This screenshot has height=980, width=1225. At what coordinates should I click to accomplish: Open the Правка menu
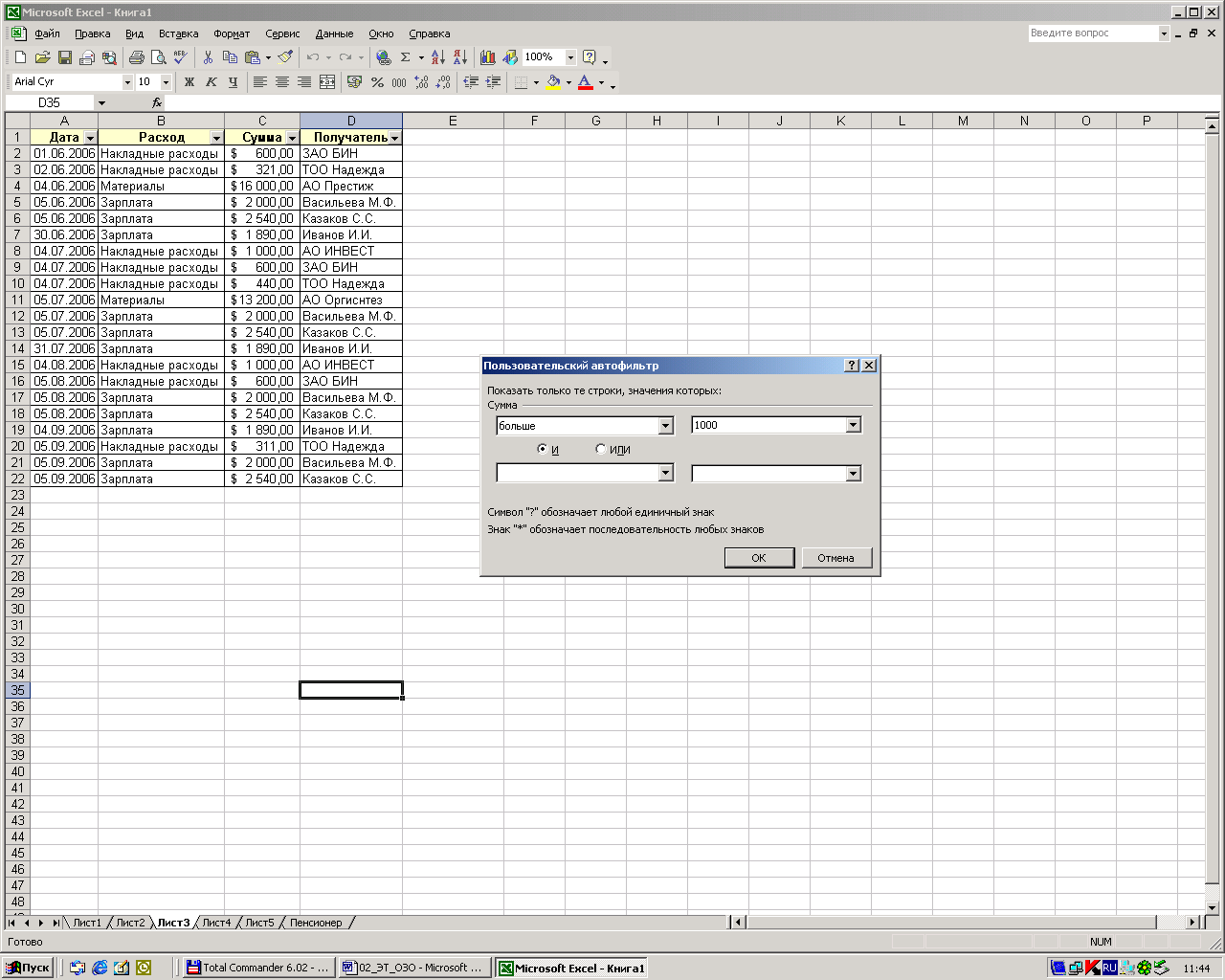coord(92,33)
